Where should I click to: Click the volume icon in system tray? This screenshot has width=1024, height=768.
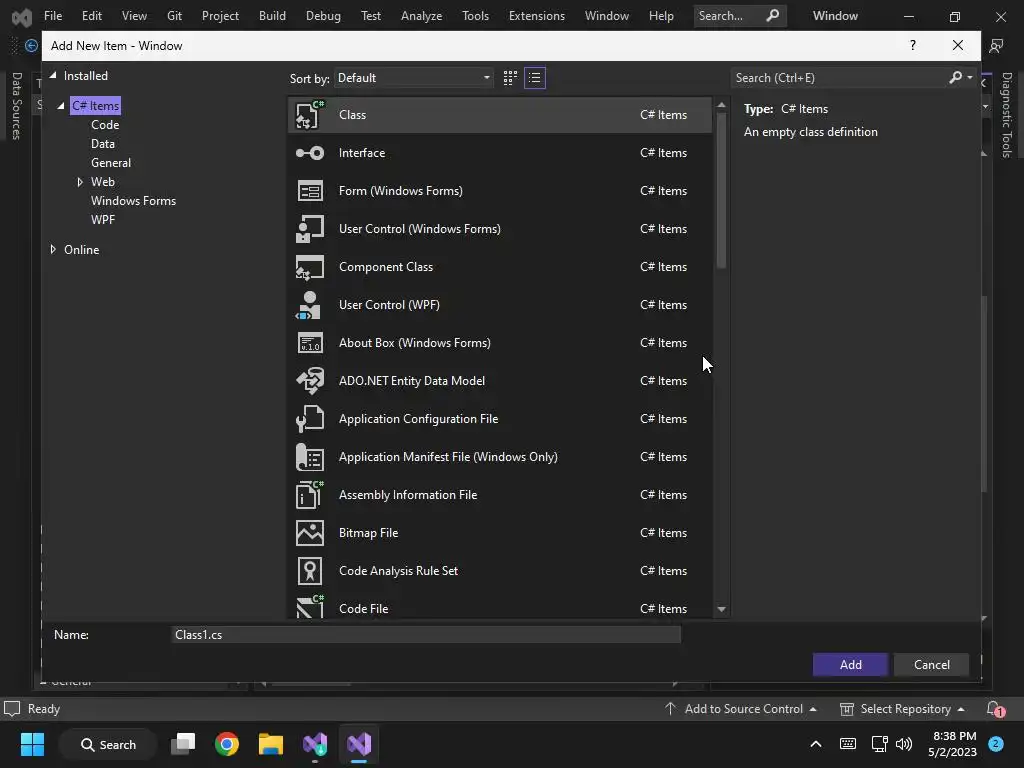click(904, 744)
